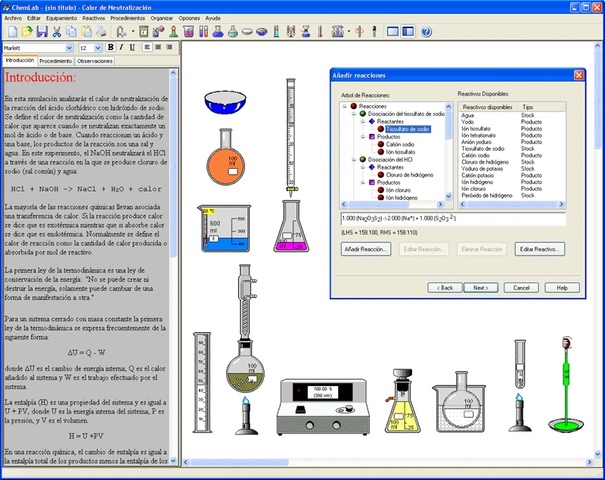Click the reagent jar toolbar icon

click(x=144, y=32)
